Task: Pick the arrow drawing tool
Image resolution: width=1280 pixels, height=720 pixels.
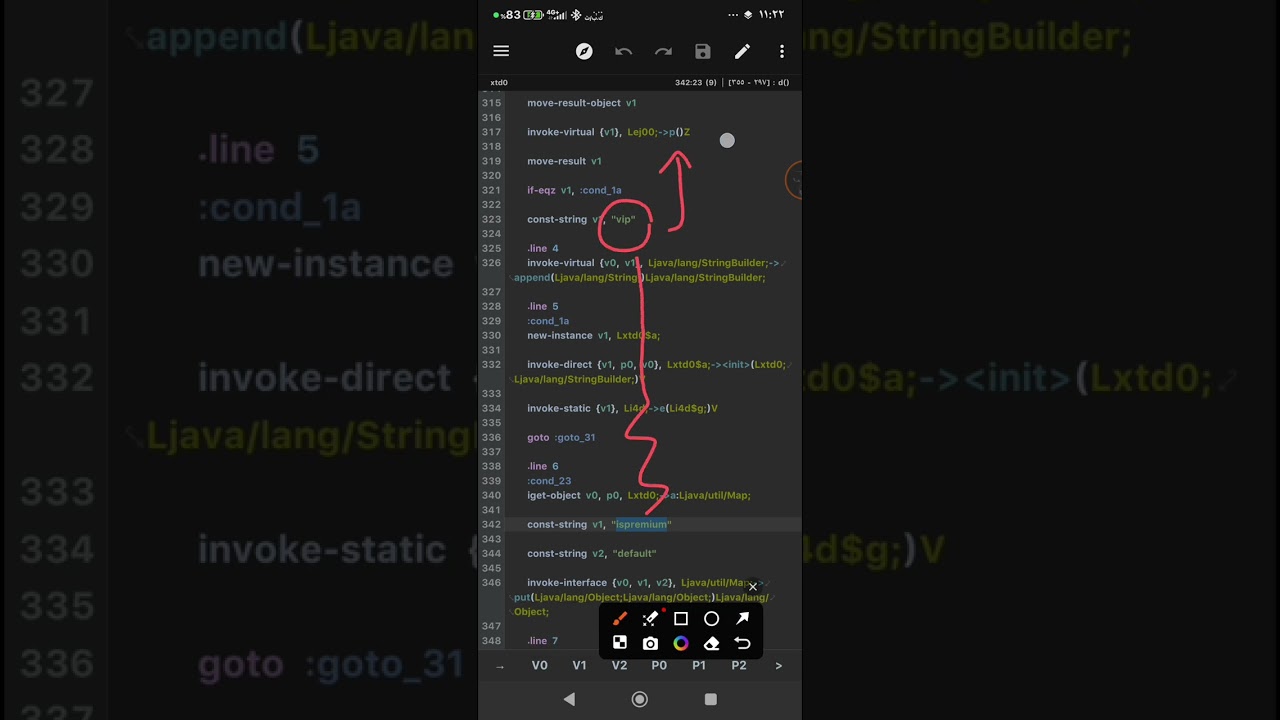Action: pos(742,619)
